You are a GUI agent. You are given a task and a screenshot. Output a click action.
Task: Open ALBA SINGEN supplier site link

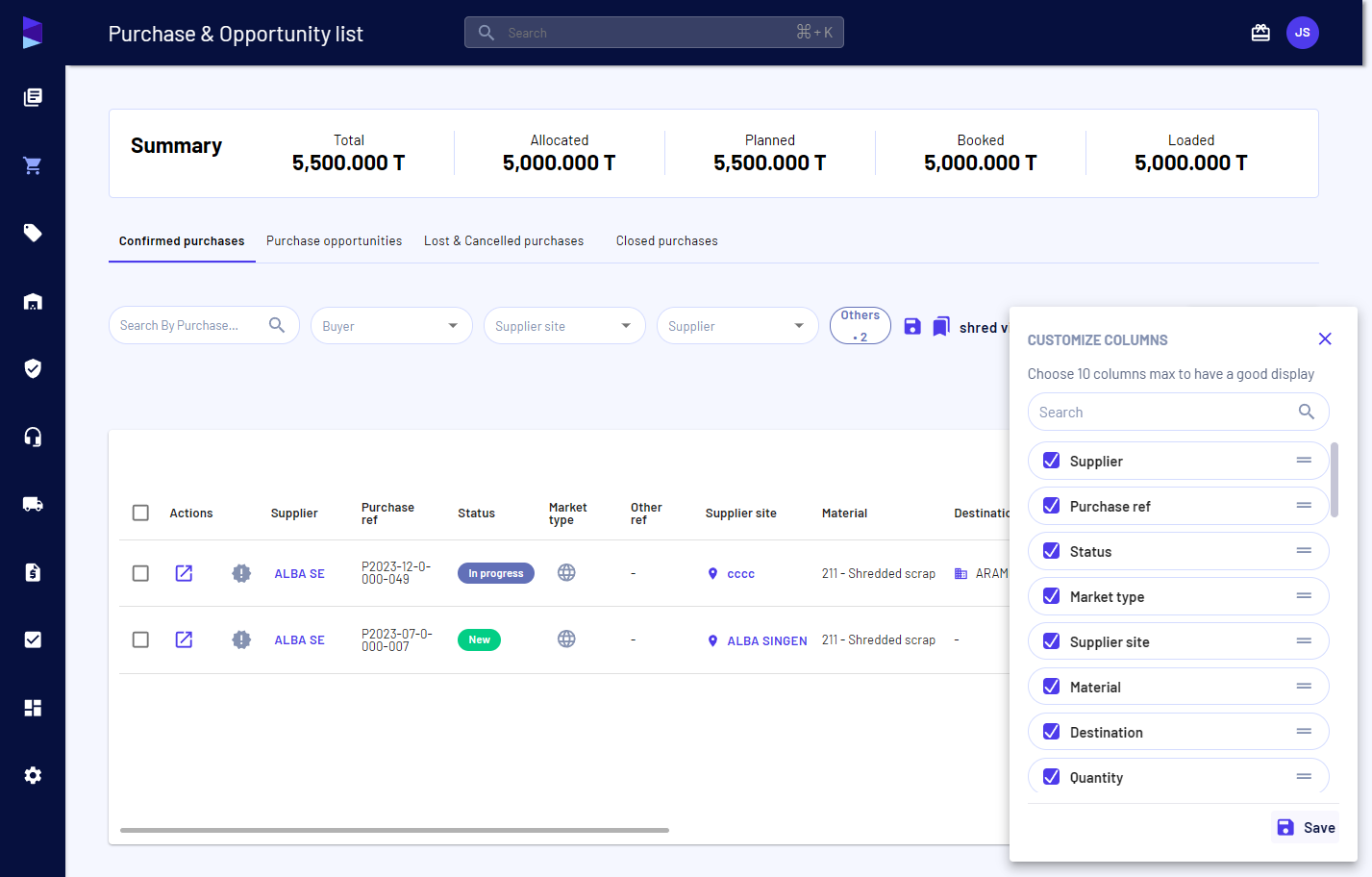766,640
